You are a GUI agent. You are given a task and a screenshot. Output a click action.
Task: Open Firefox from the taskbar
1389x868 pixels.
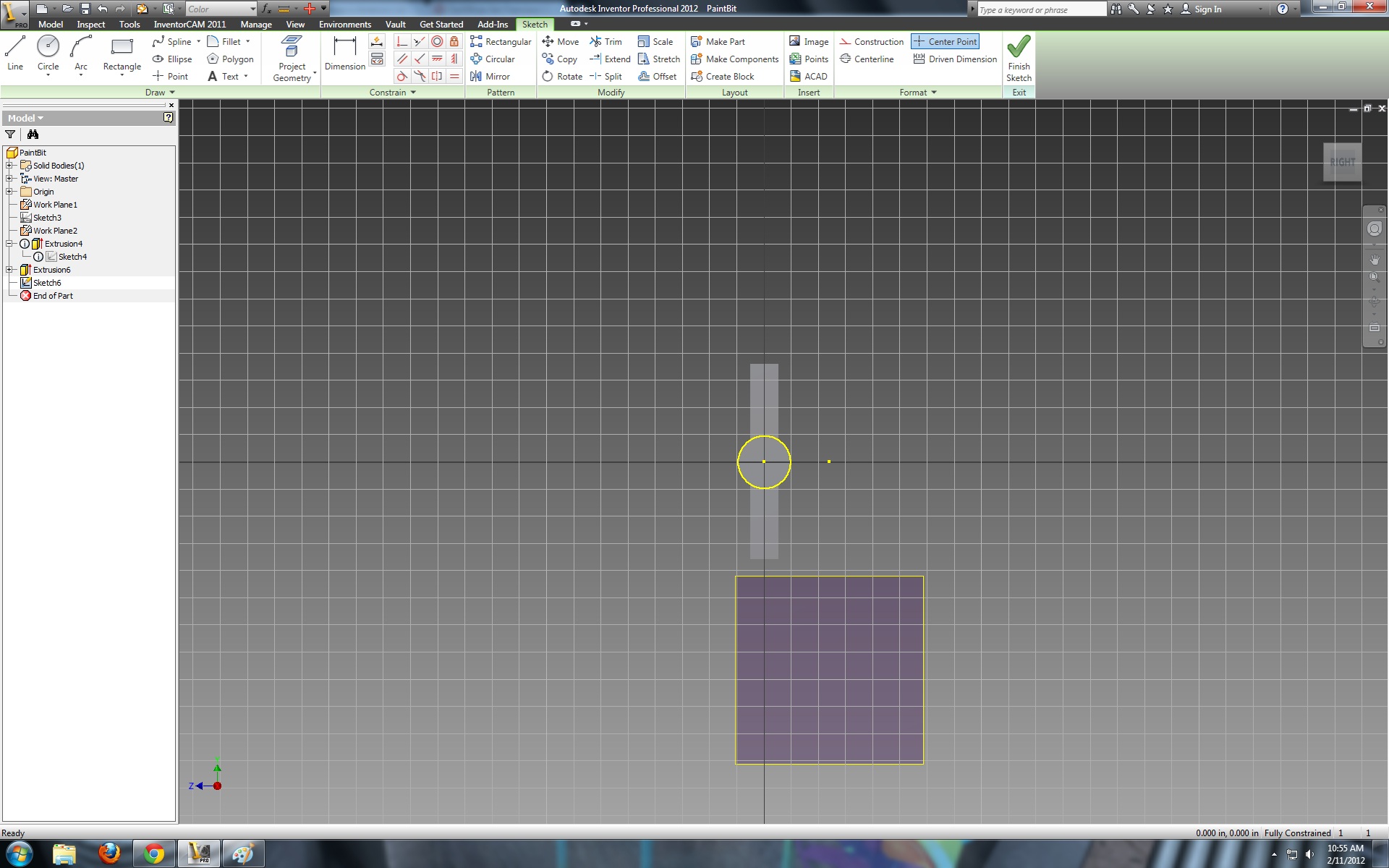point(109,854)
